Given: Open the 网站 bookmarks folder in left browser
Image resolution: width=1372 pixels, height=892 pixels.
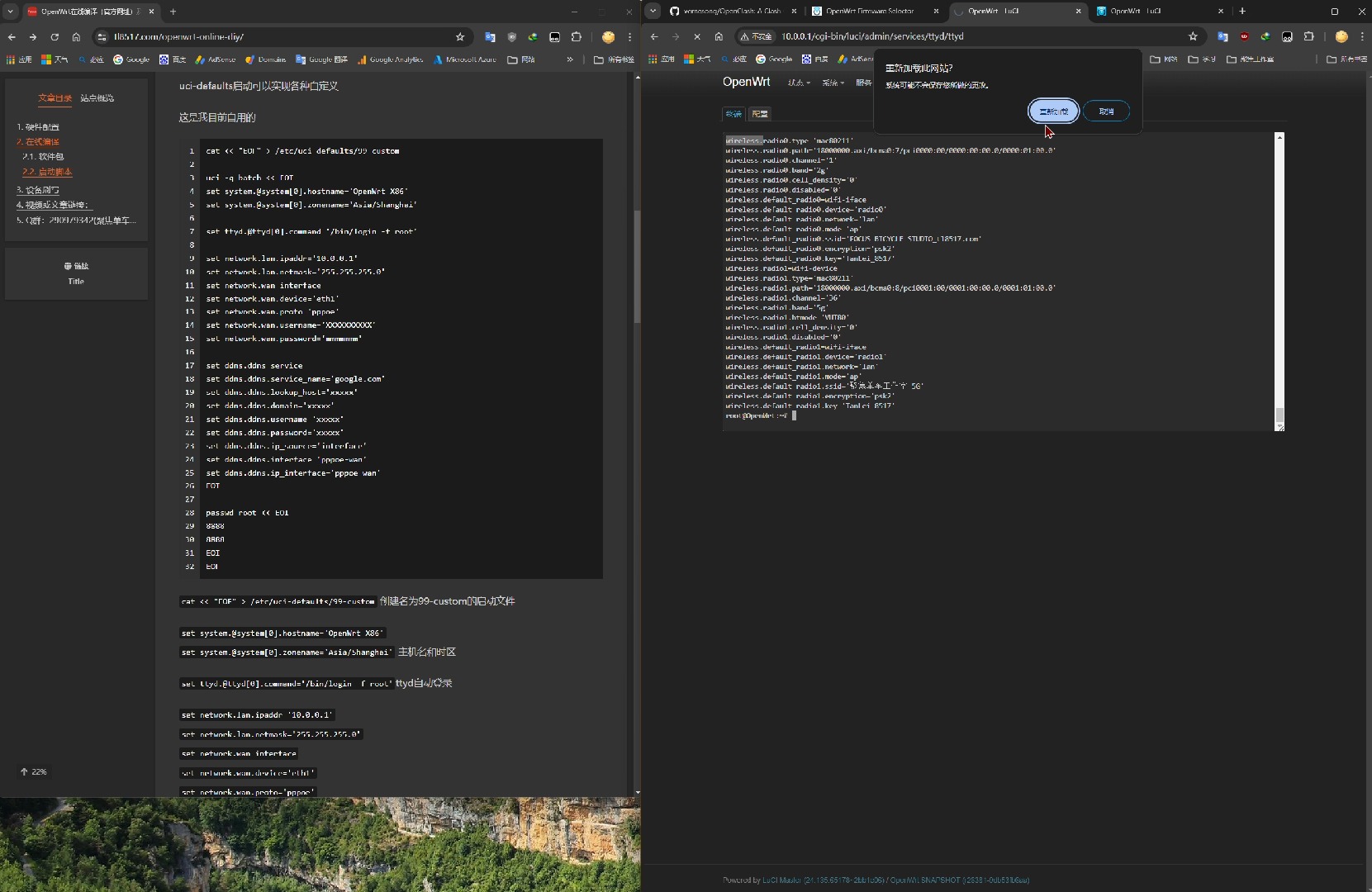Looking at the screenshot, I should (521, 59).
